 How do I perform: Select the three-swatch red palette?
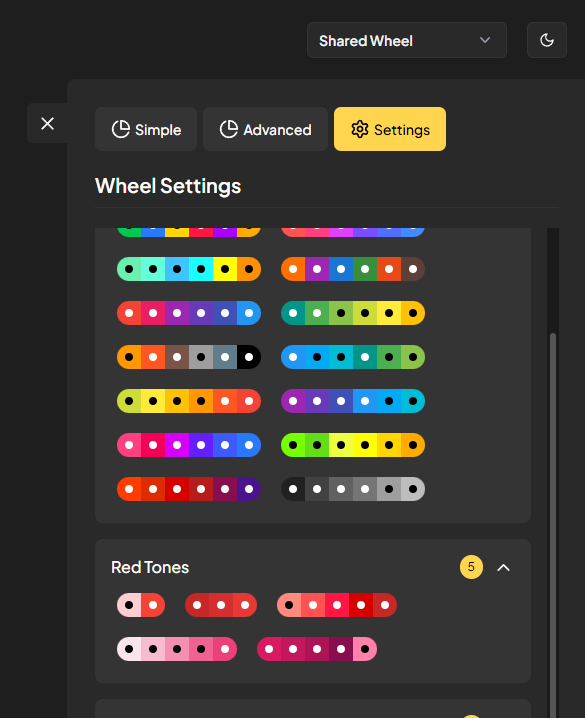(221, 605)
